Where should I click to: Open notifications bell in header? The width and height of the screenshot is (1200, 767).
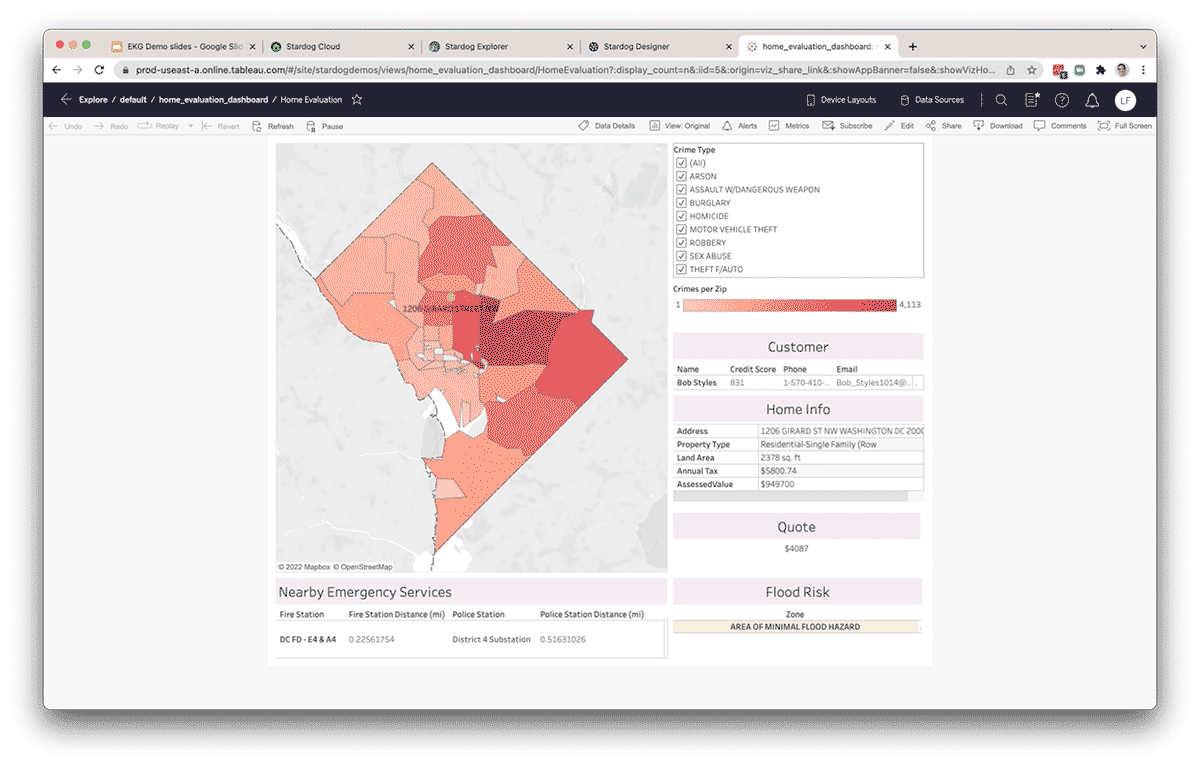pyautogui.click(x=1092, y=100)
